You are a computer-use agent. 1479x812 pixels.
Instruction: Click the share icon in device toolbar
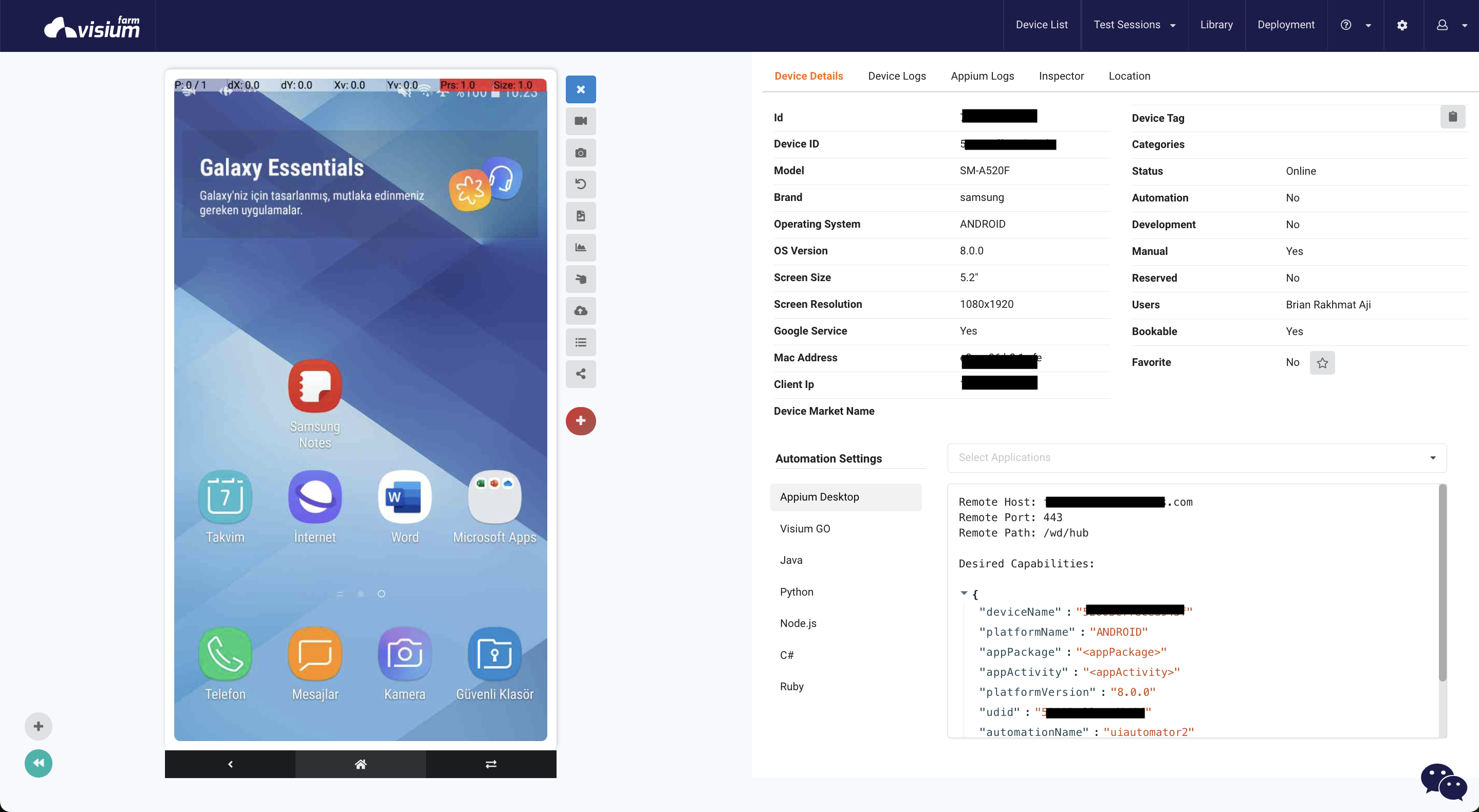coord(581,374)
